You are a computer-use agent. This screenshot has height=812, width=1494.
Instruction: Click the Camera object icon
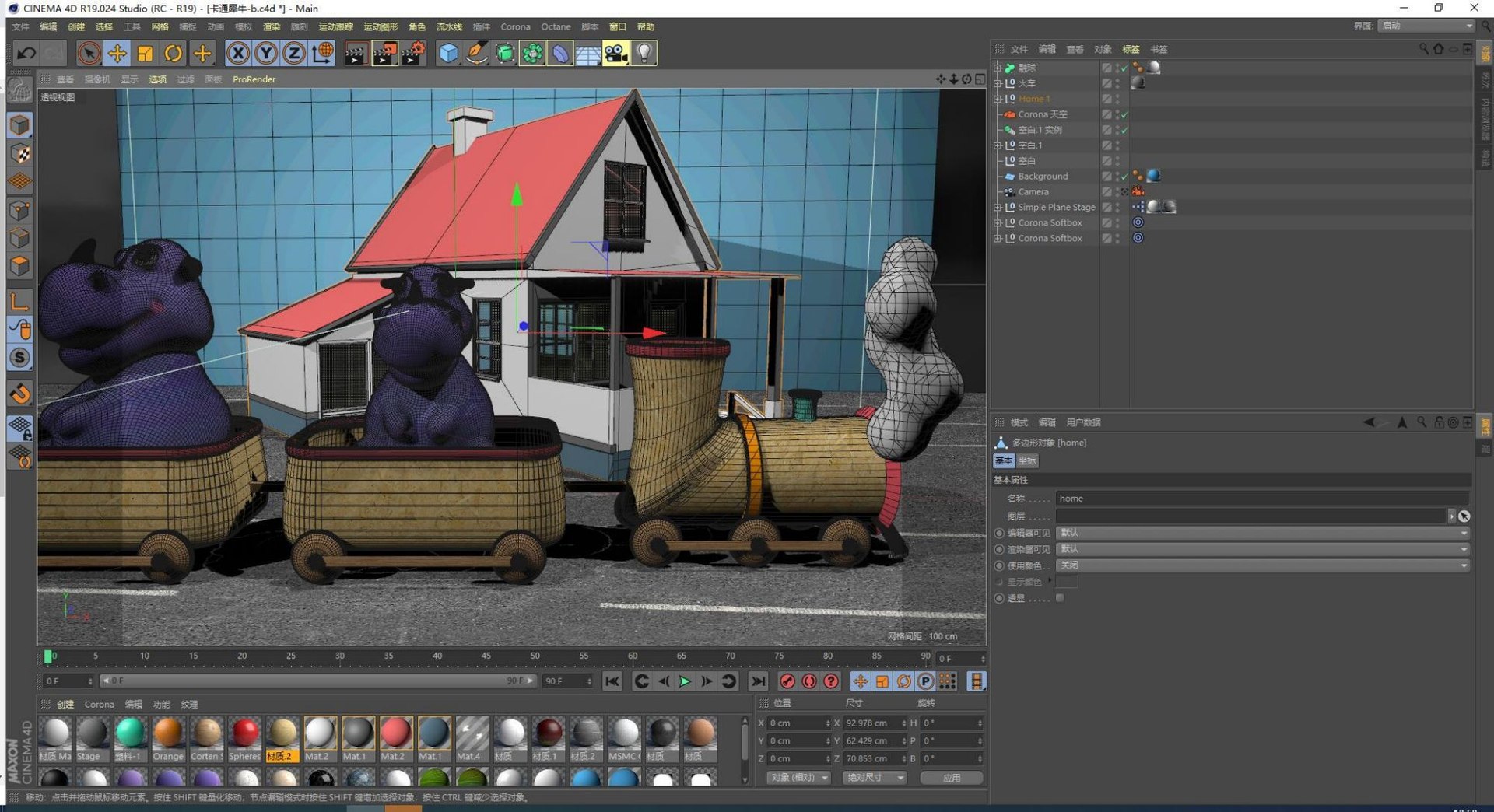tap(615, 53)
